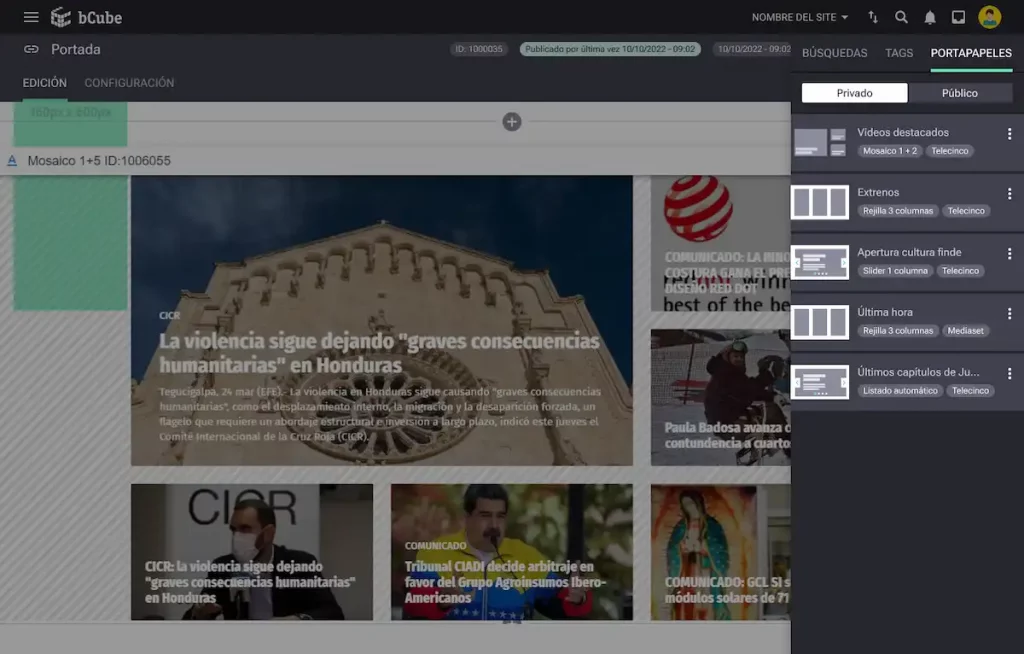This screenshot has height=654, width=1024.
Task: Click the inbox tray icon in header
Action: point(958,17)
